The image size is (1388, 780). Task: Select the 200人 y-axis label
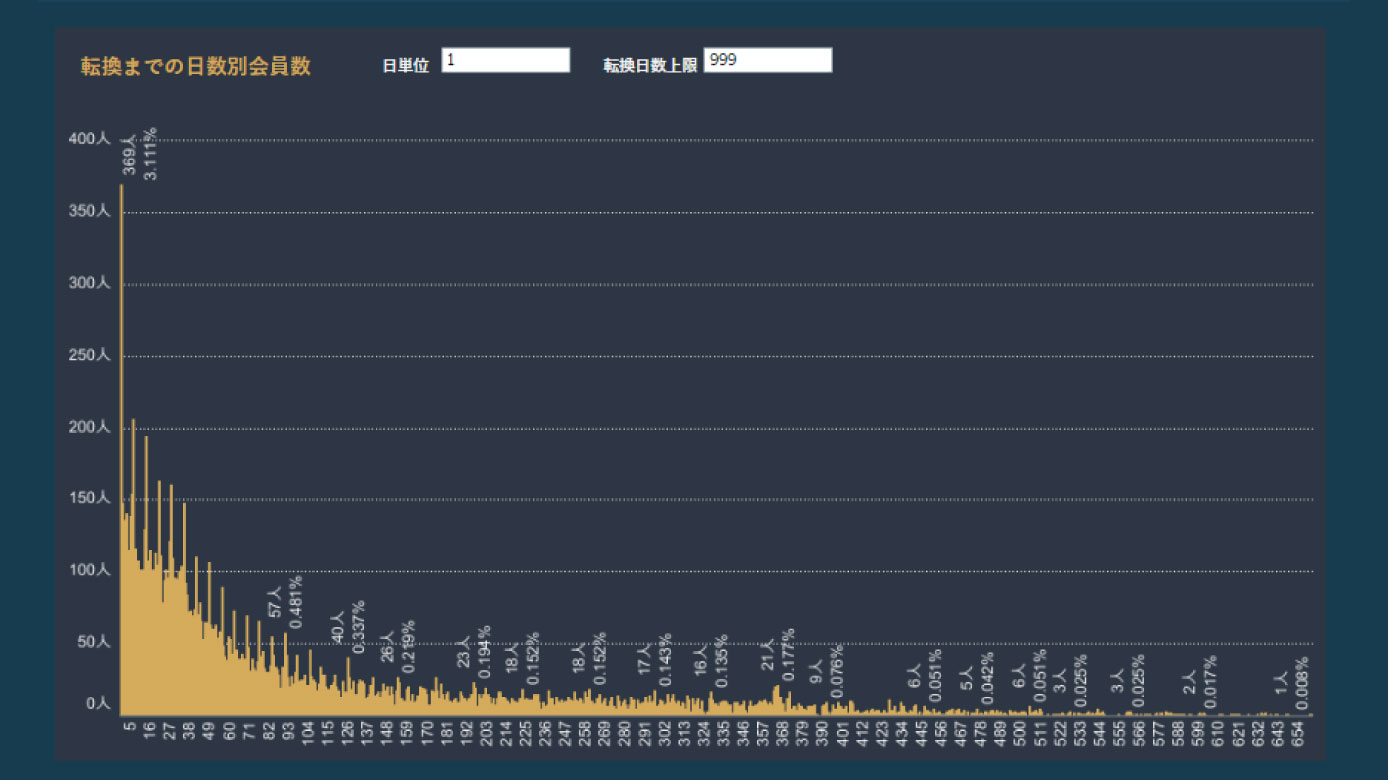click(x=89, y=427)
